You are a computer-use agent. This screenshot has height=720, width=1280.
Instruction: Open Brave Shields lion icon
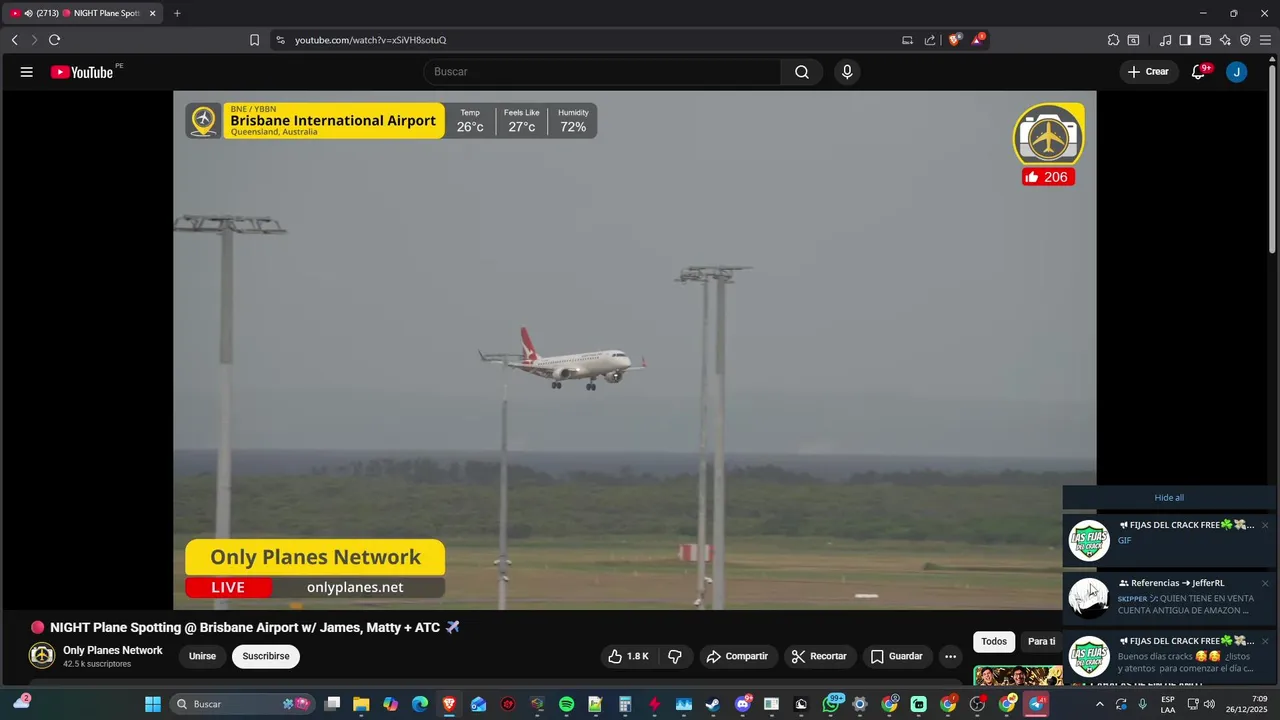click(x=954, y=40)
